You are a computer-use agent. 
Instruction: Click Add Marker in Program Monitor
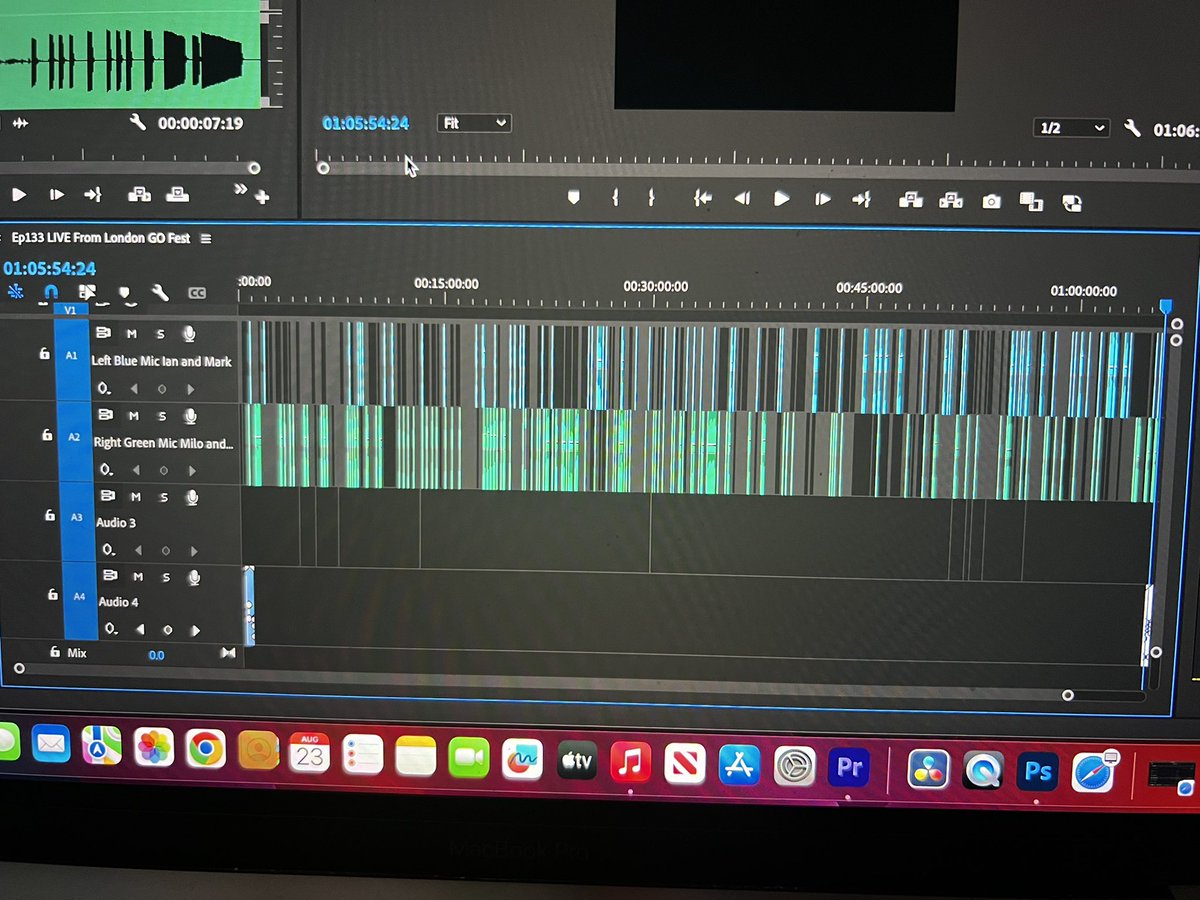pyautogui.click(x=574, y=198)
